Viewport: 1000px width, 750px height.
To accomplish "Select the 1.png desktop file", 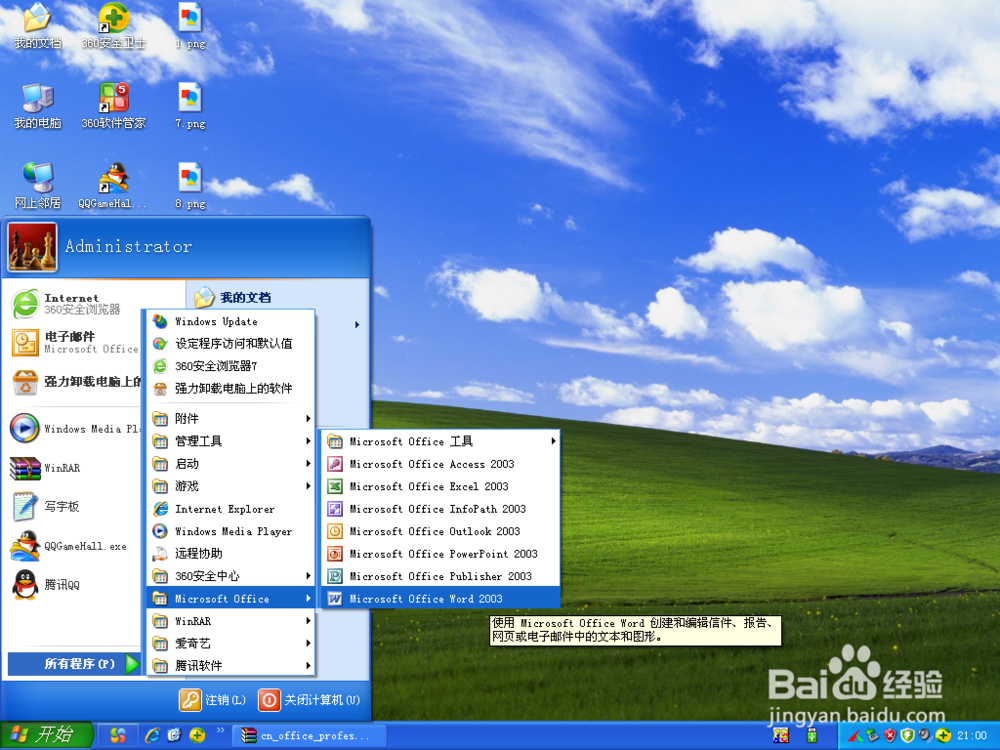I will point(190,27).
